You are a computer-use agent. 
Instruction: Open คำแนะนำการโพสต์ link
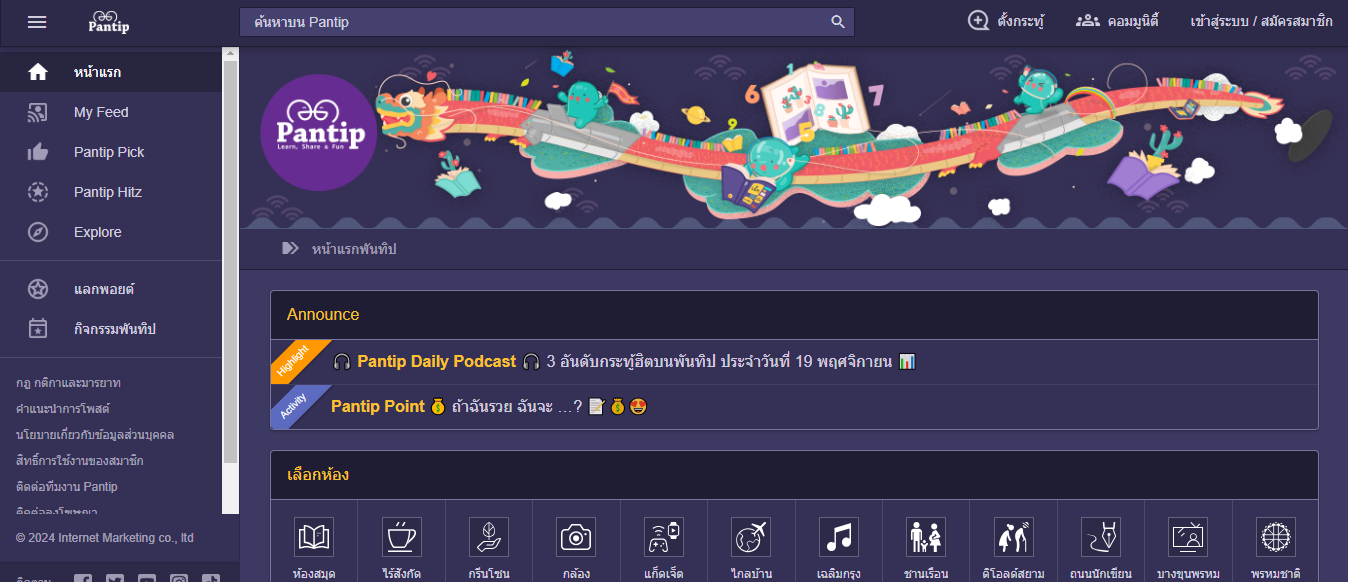point(63,409)
